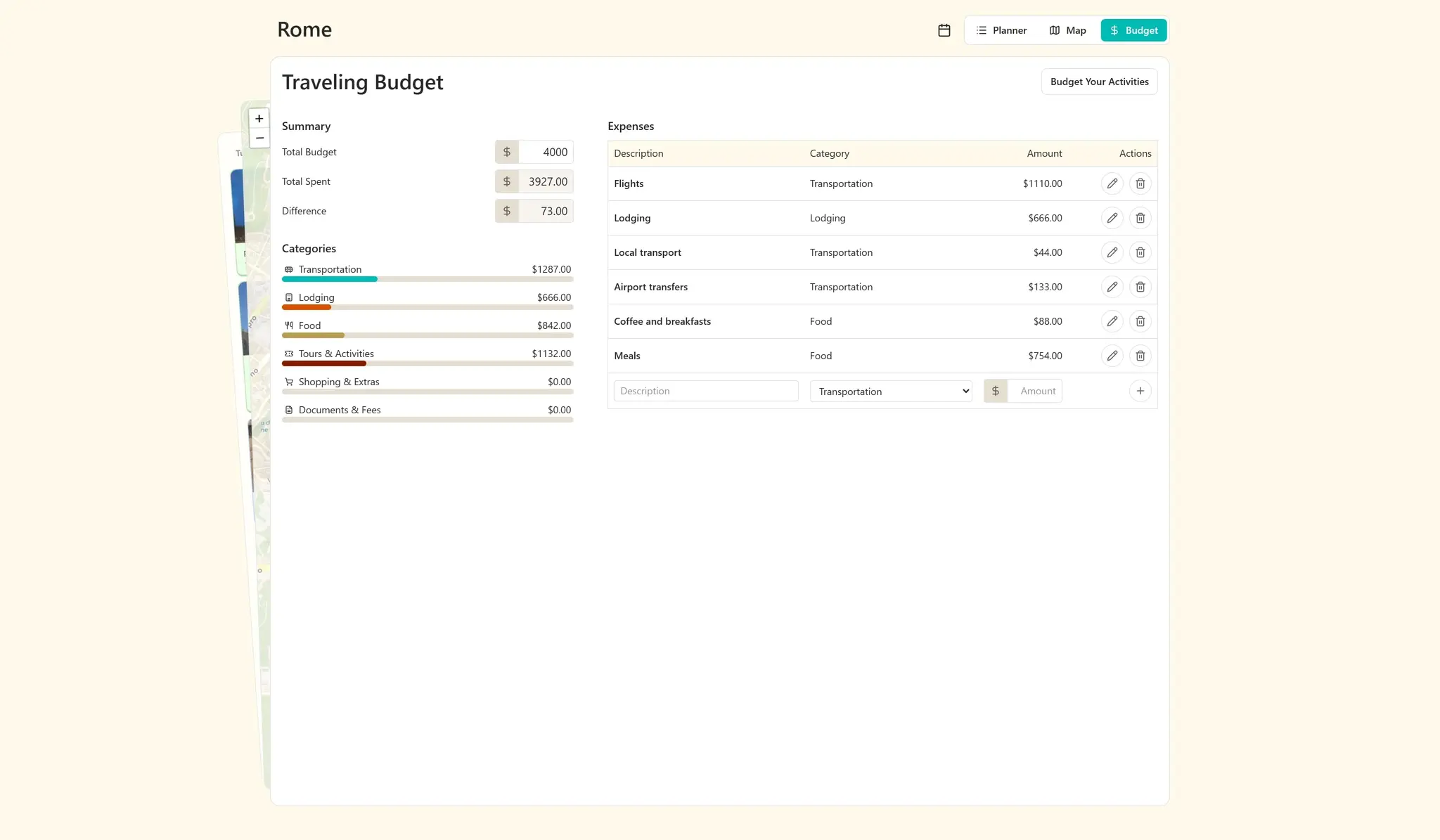Click the plus icon to add a new expense
The width and height of the screenshot is (1440, 840).
tap(1140, 390)
